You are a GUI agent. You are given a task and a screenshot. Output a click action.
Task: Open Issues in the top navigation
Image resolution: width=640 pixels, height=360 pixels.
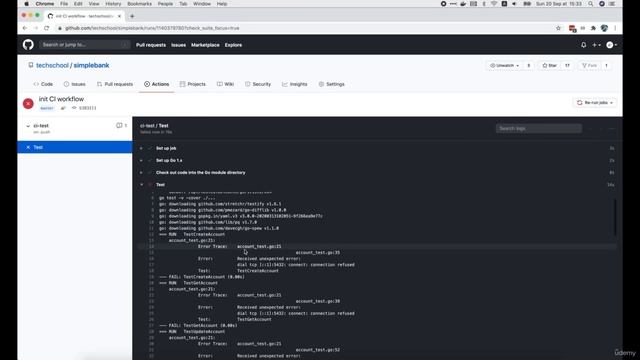coord(178,45)
